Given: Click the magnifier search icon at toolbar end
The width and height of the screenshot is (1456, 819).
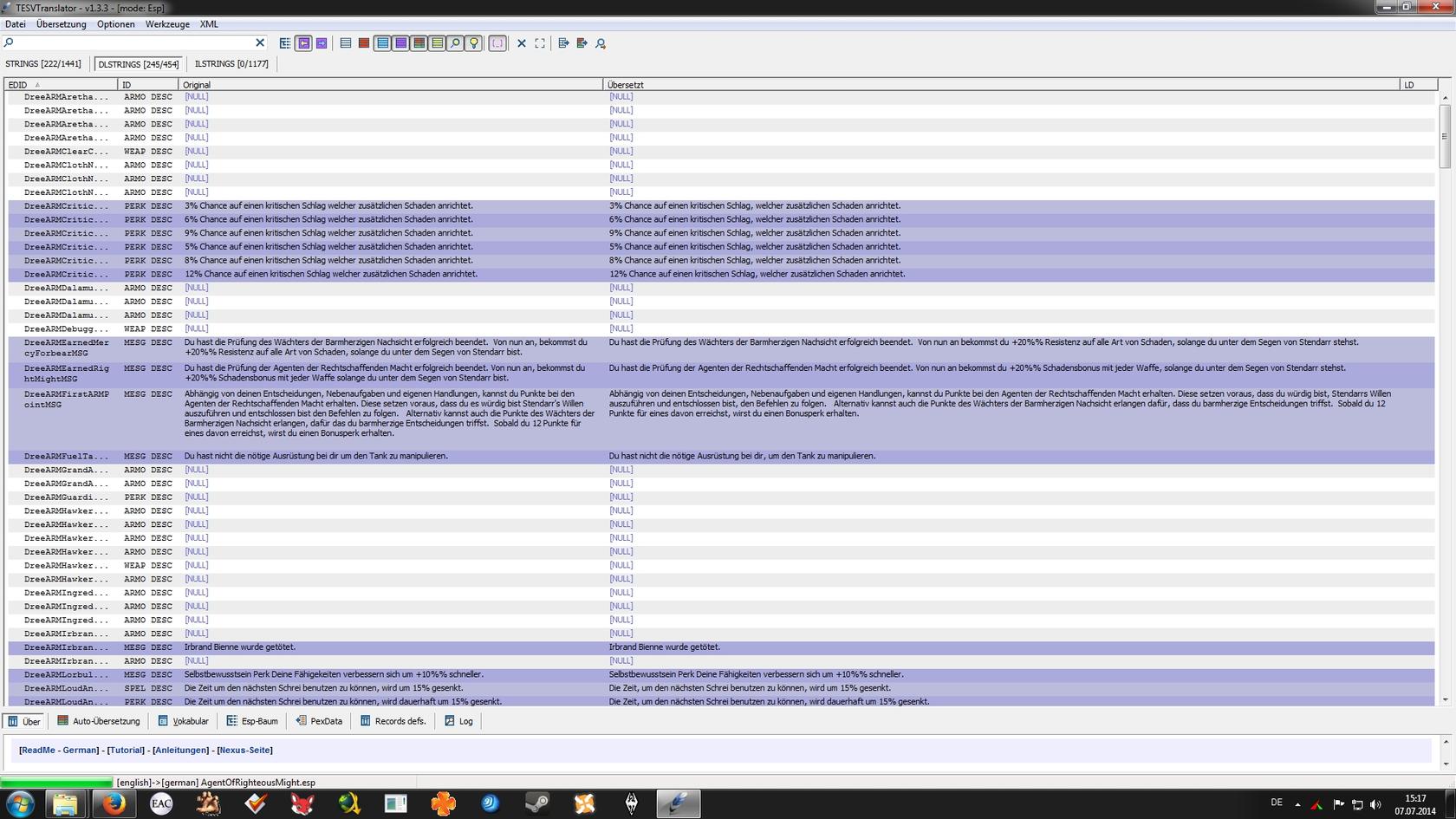Looking at the screenshot, I should point(601,43).
